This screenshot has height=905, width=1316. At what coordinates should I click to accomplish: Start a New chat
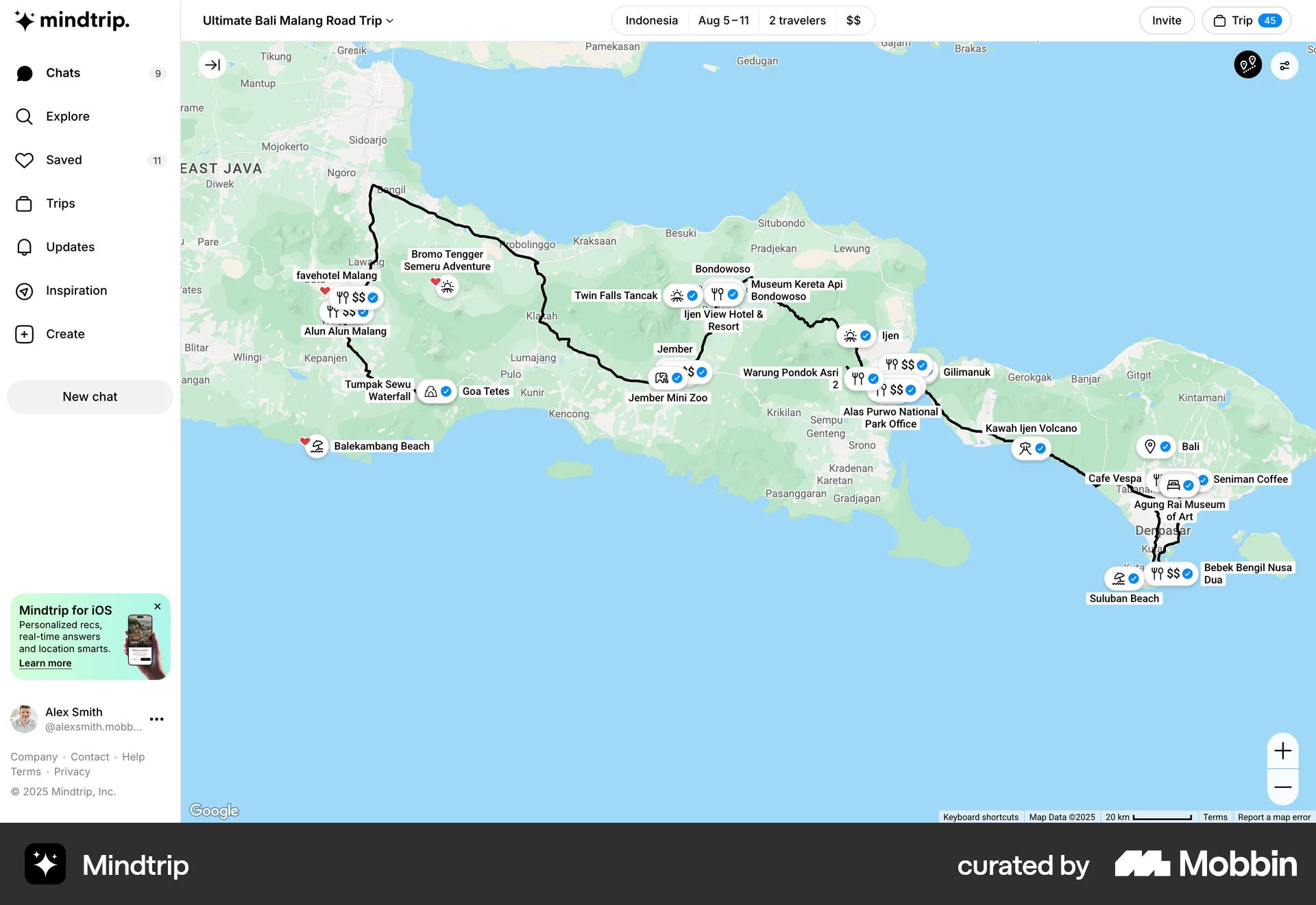[x=90, y=396]
